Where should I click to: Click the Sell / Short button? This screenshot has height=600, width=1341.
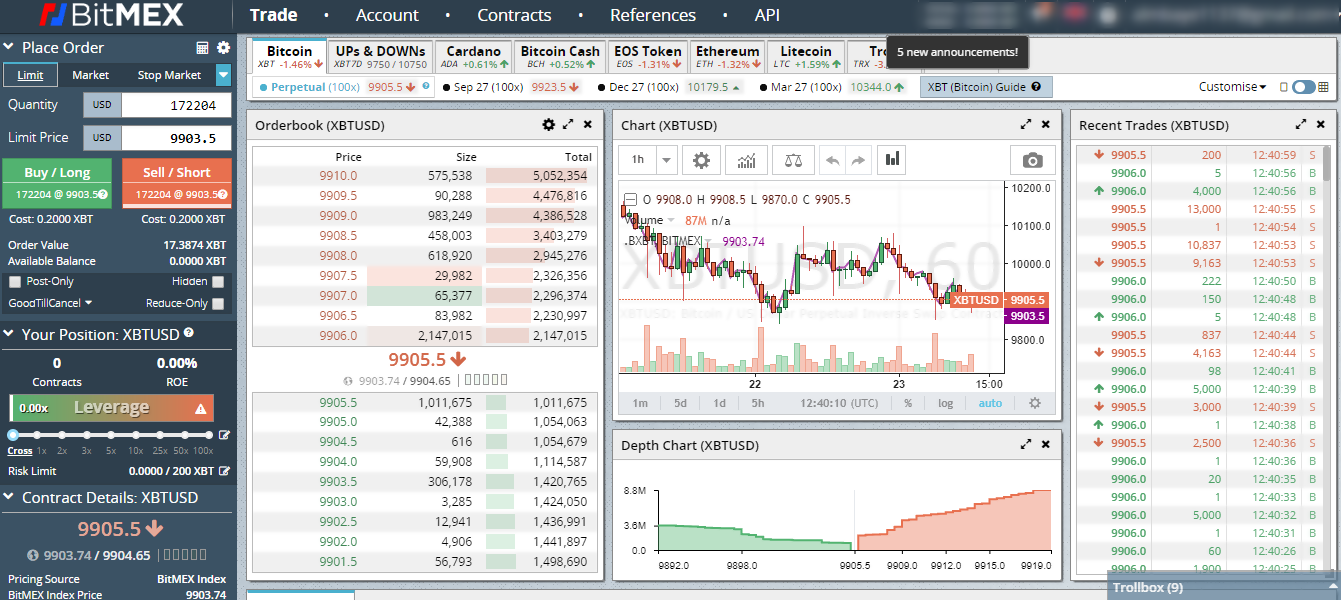click(x=176, y=183)
